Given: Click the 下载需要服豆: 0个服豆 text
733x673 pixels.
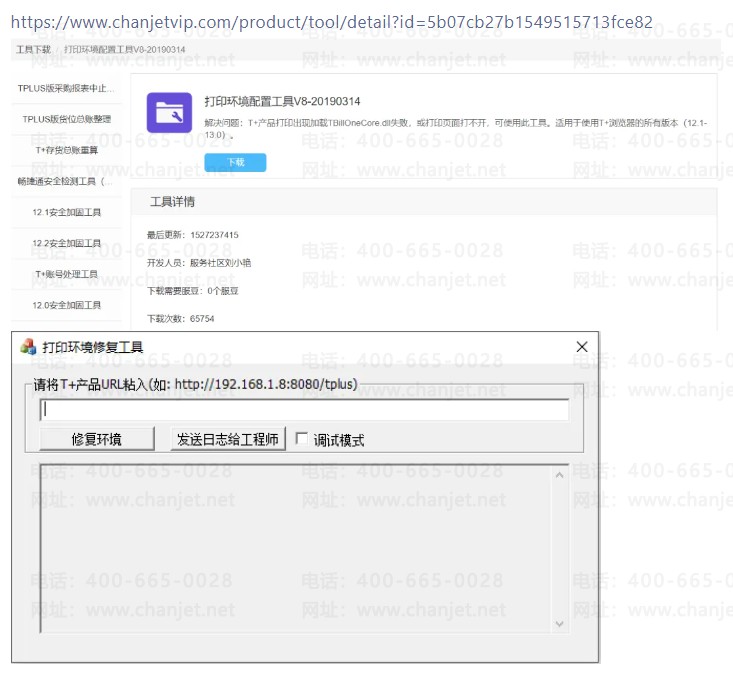Looking at the screenshot, I should click(193, 291).
